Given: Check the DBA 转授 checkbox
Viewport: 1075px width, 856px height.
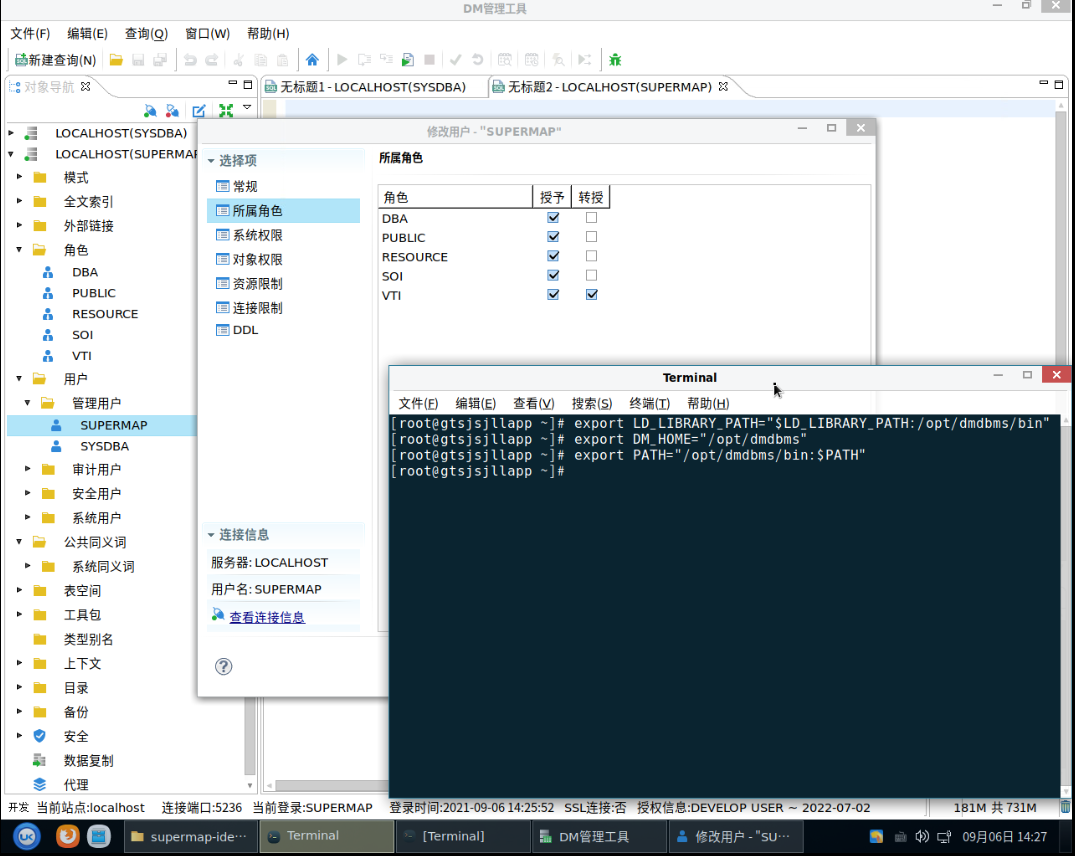Looking at the screenshot, I should point(592,217).
